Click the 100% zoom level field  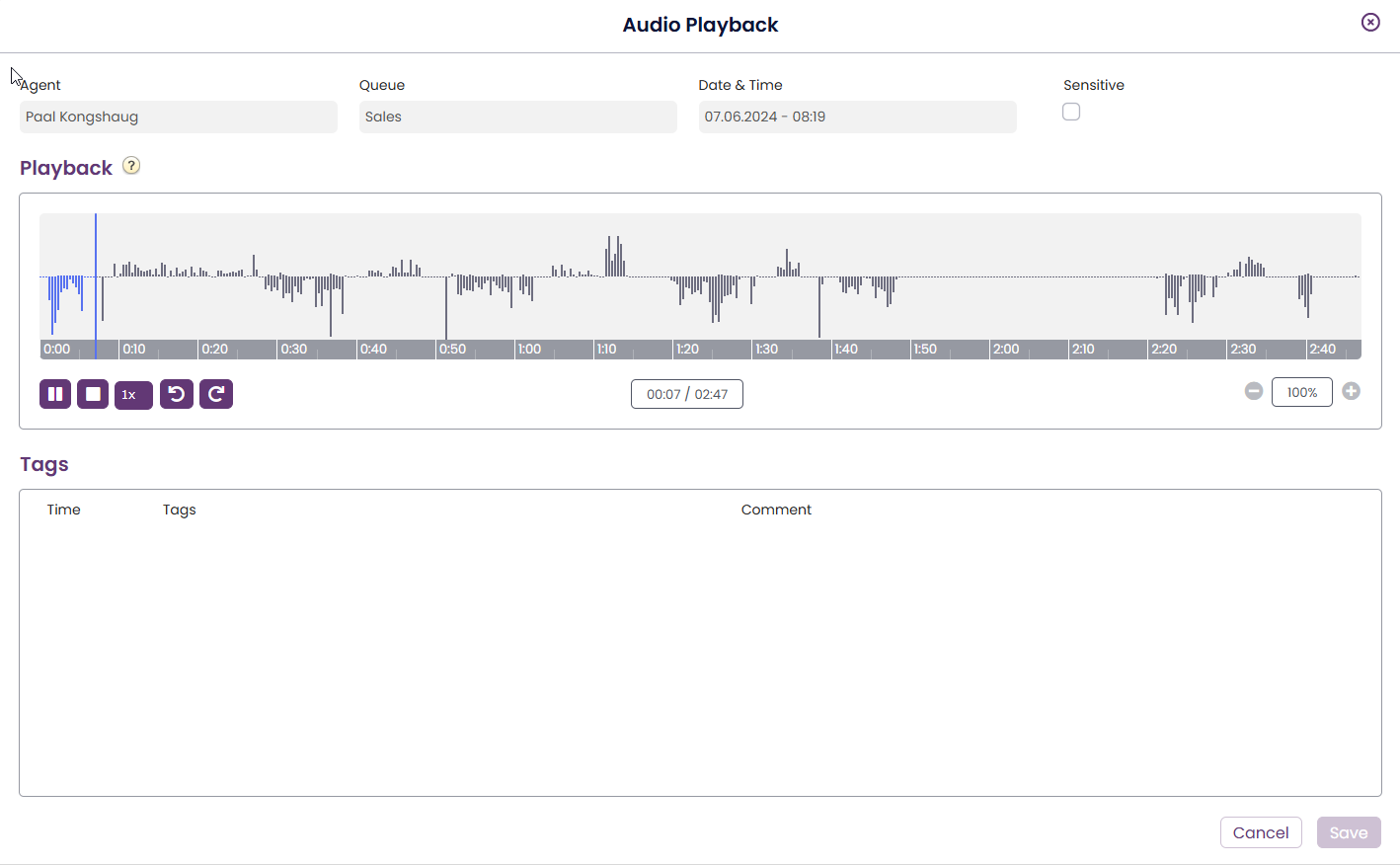click(x=1302, y=392)
